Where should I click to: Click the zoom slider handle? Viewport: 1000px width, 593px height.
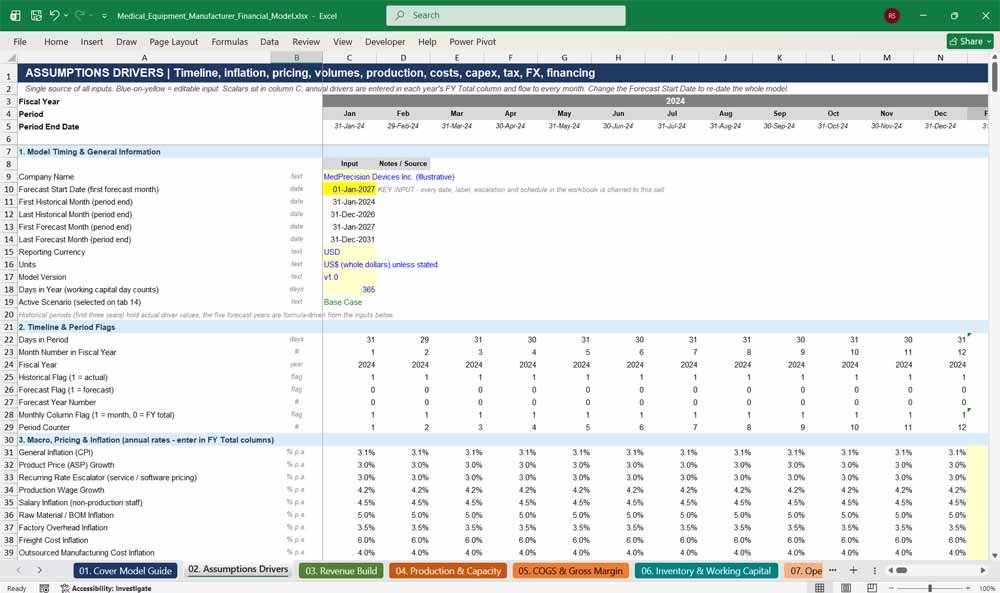pyautogui.click(x=930, y=588)
